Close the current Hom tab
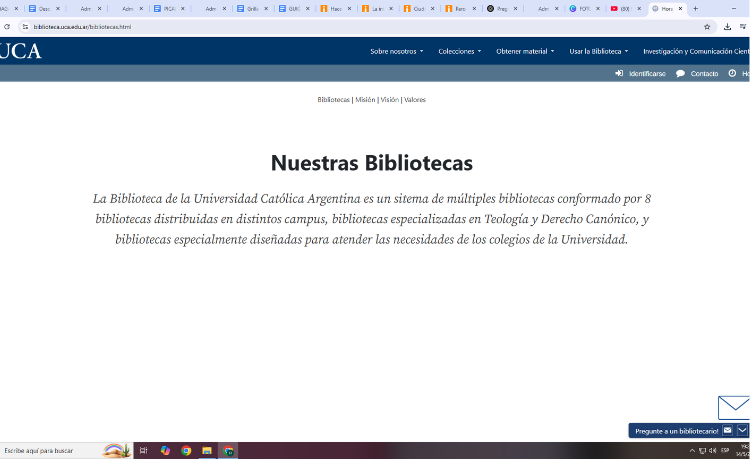 click(680, 9)
